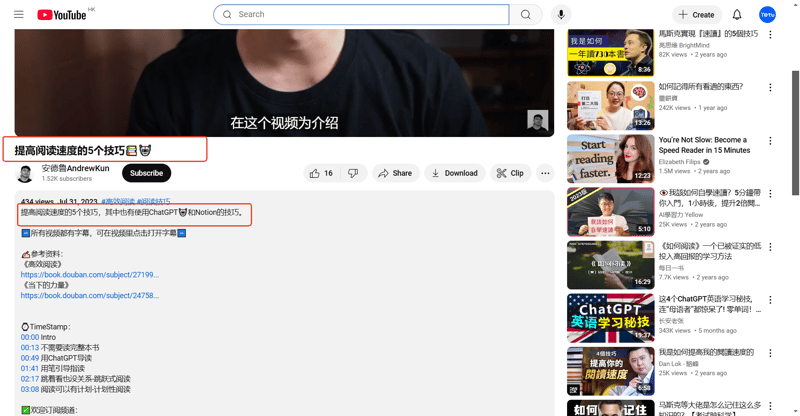Screen dimensions: 800x416
Task: Jump to timestamp 00:13
Action: (30, 348)
